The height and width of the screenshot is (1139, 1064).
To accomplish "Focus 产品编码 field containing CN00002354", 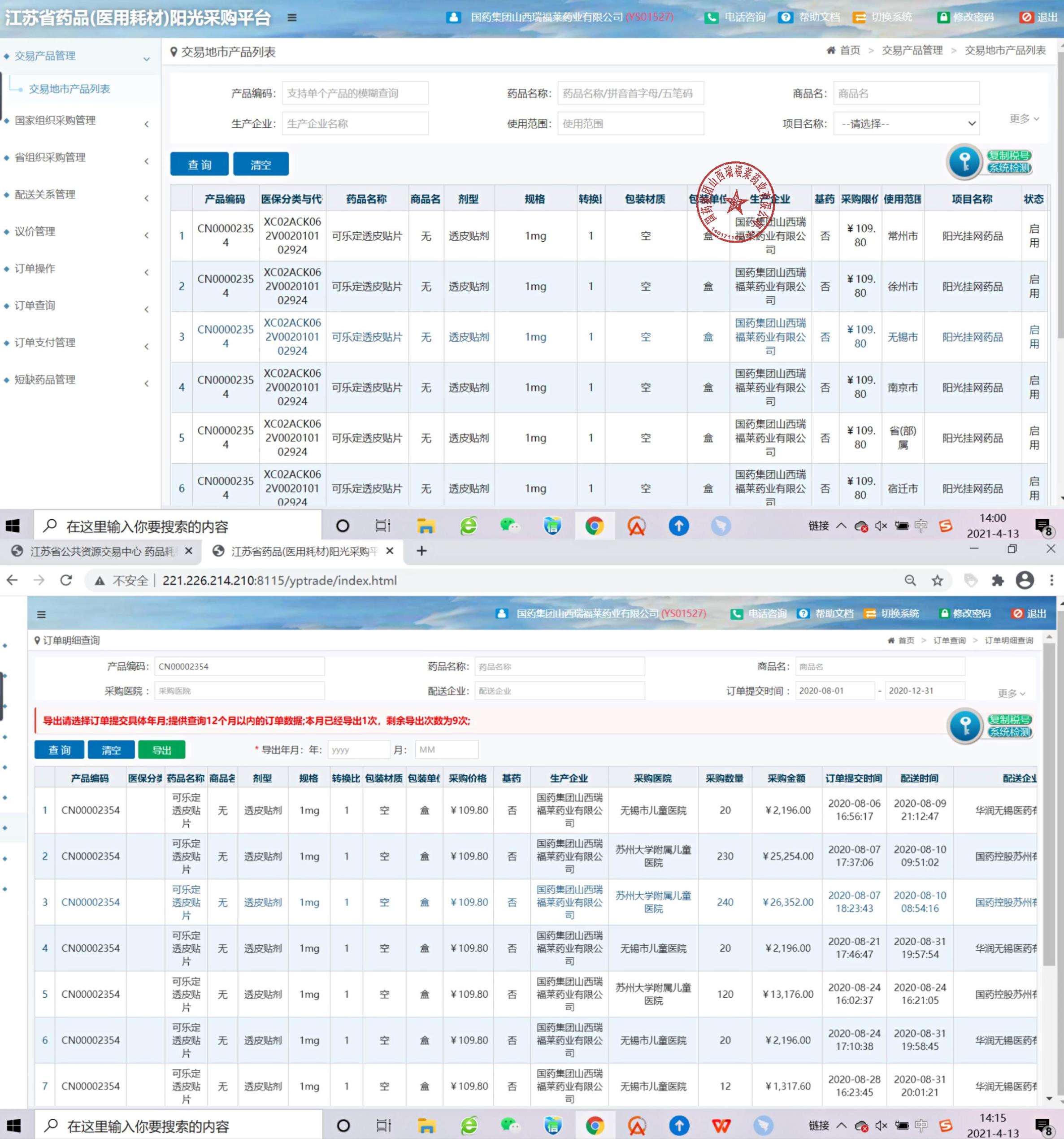I will tap(239, 666).
